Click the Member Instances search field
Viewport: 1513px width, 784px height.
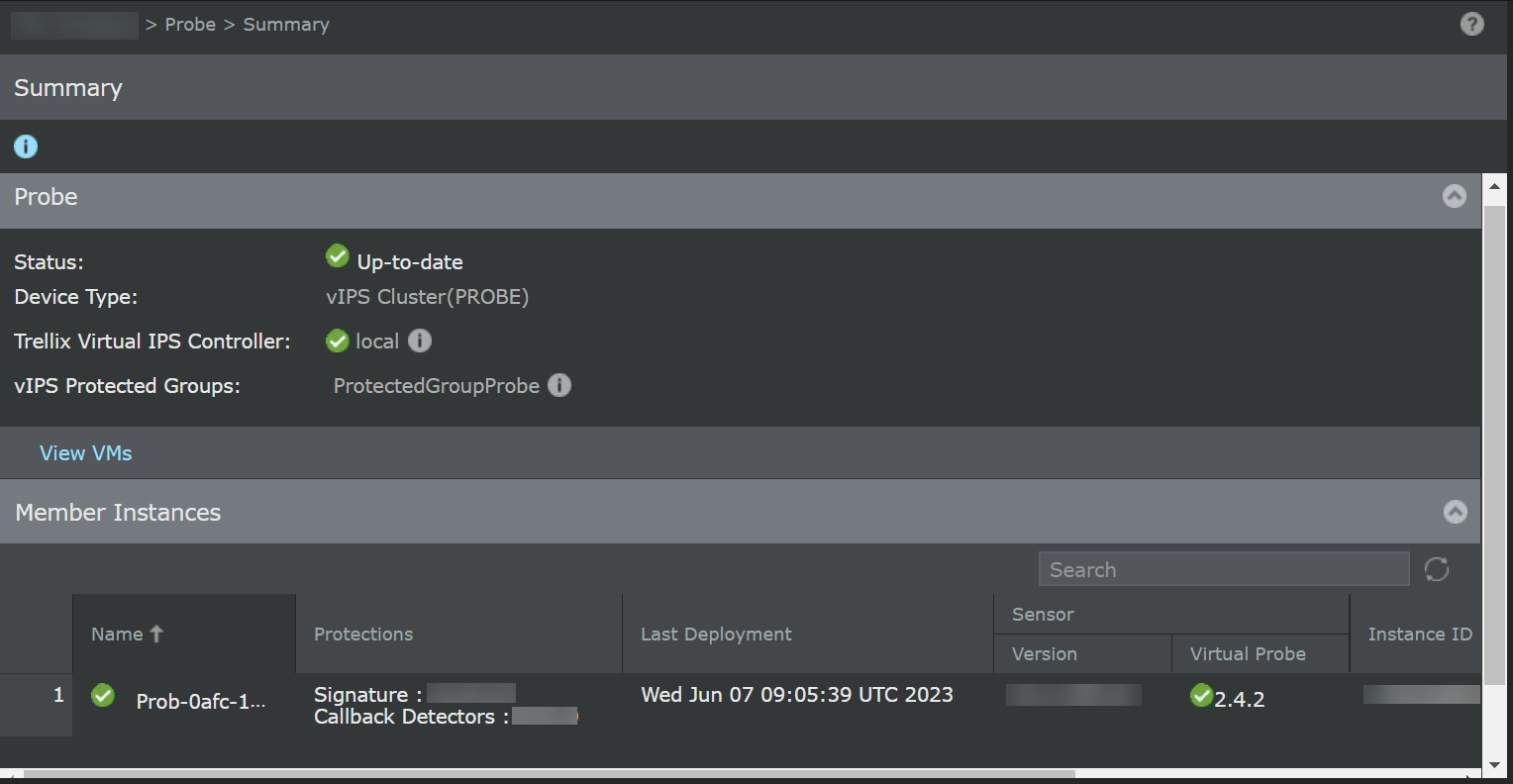pyautogui.click(x=1224, y=569)
